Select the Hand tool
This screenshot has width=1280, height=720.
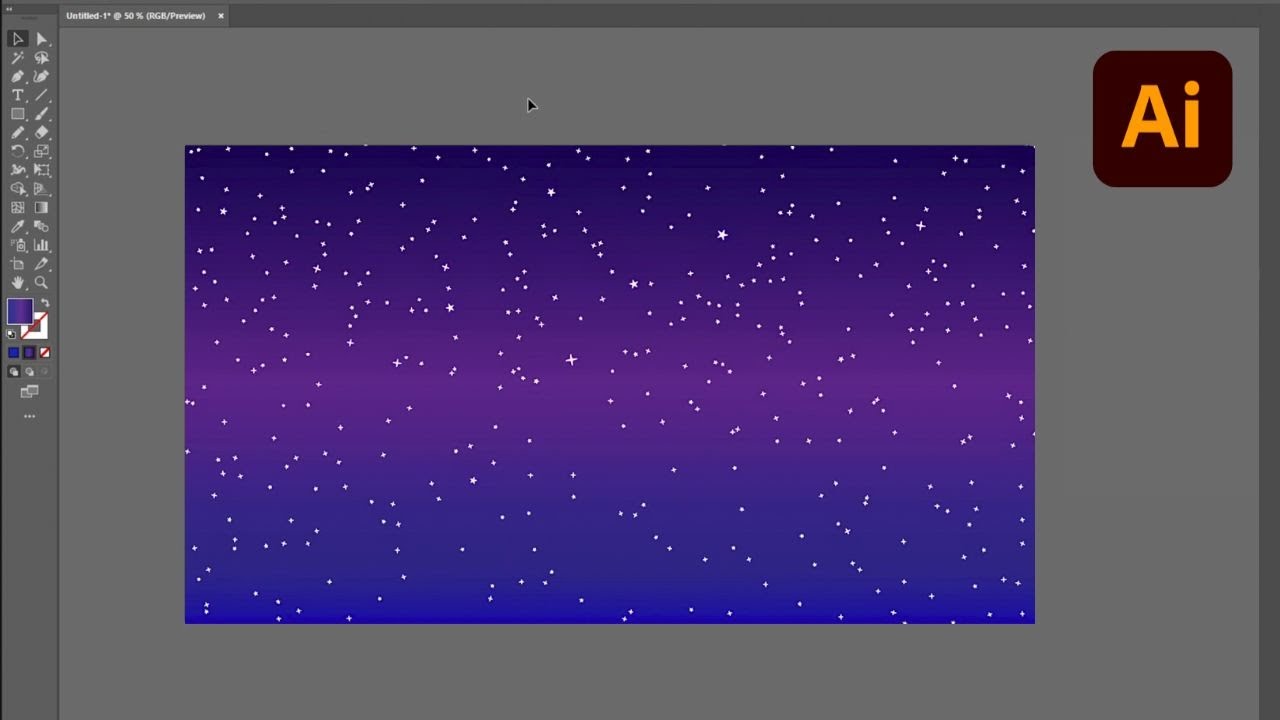(x=18, y=282)
